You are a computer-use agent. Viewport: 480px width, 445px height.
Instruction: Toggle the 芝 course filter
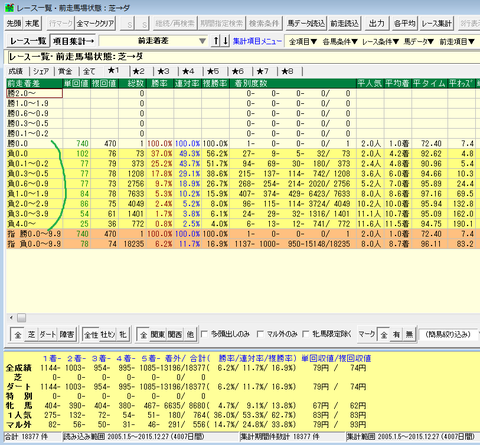[31, 334]
